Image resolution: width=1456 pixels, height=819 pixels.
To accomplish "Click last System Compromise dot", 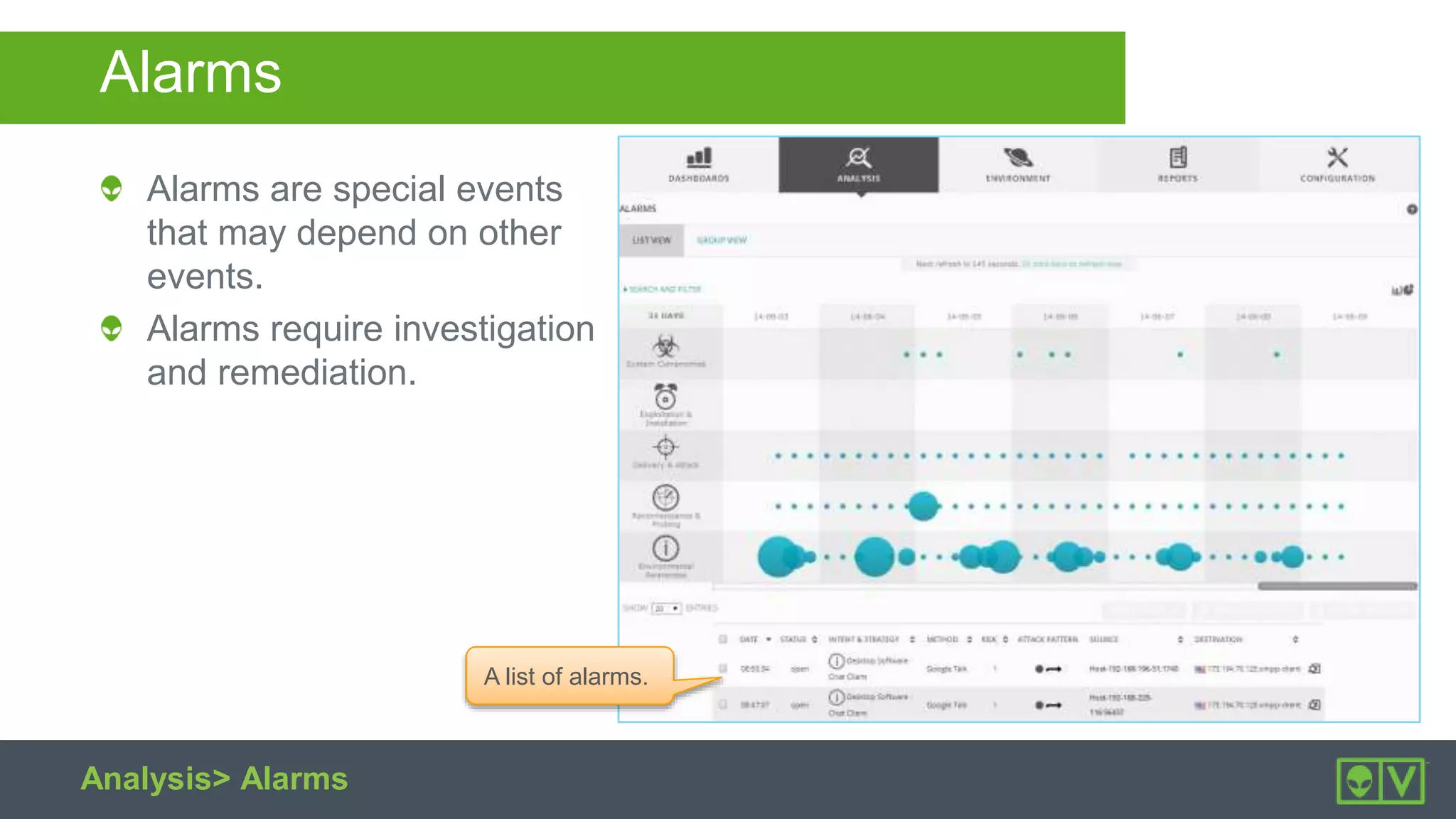I will (x=1277, y=354).
